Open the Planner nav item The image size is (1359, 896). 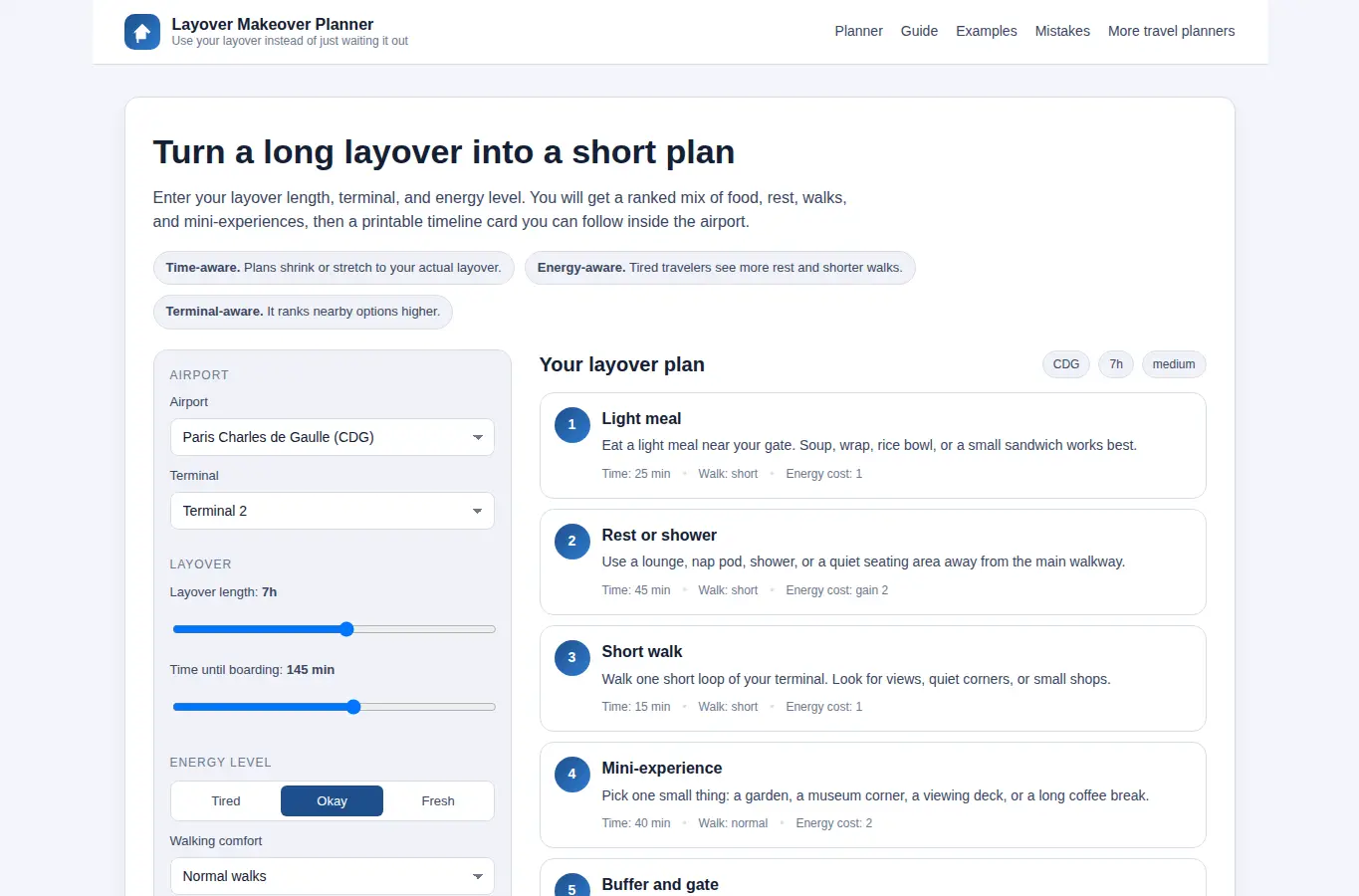point(858,31)
